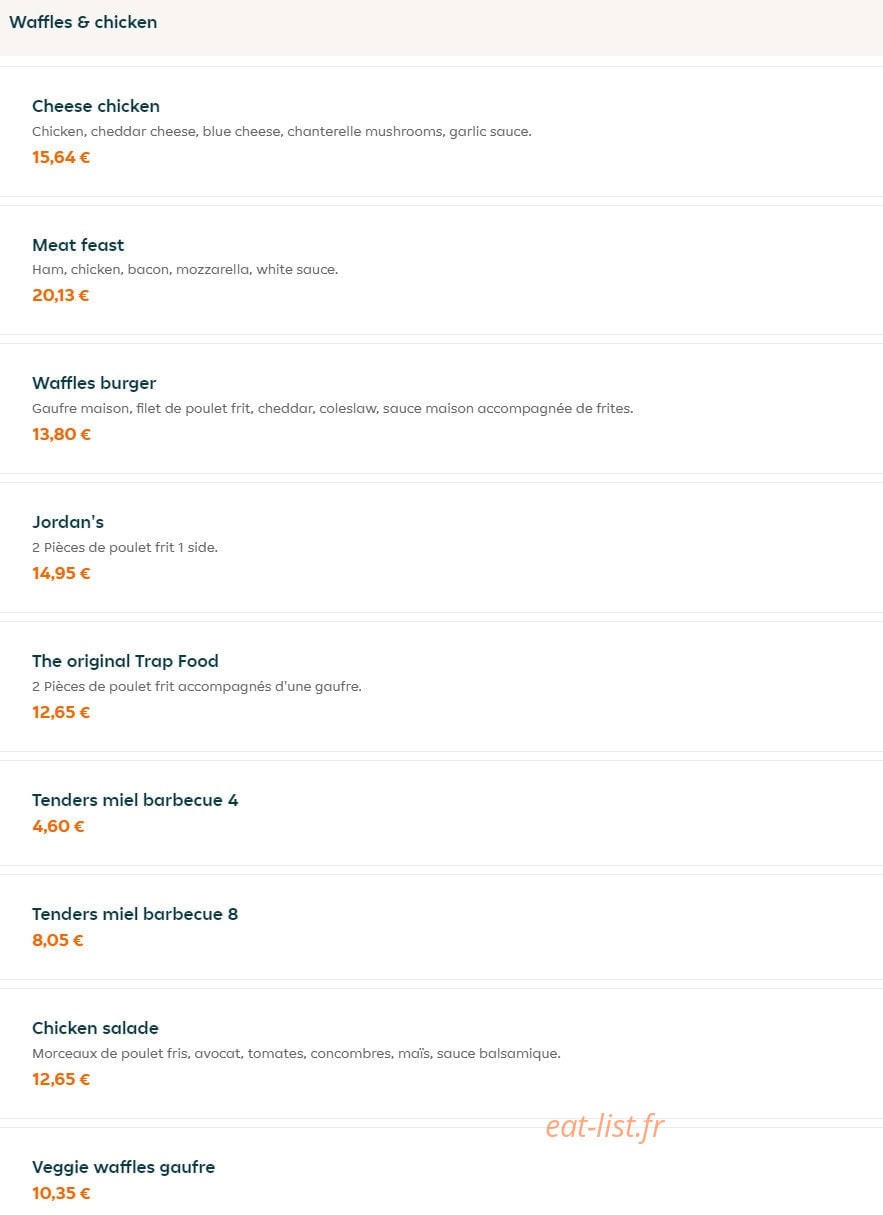
Task: Click the eat-list.fr watermark
Action: point(605,1127)
